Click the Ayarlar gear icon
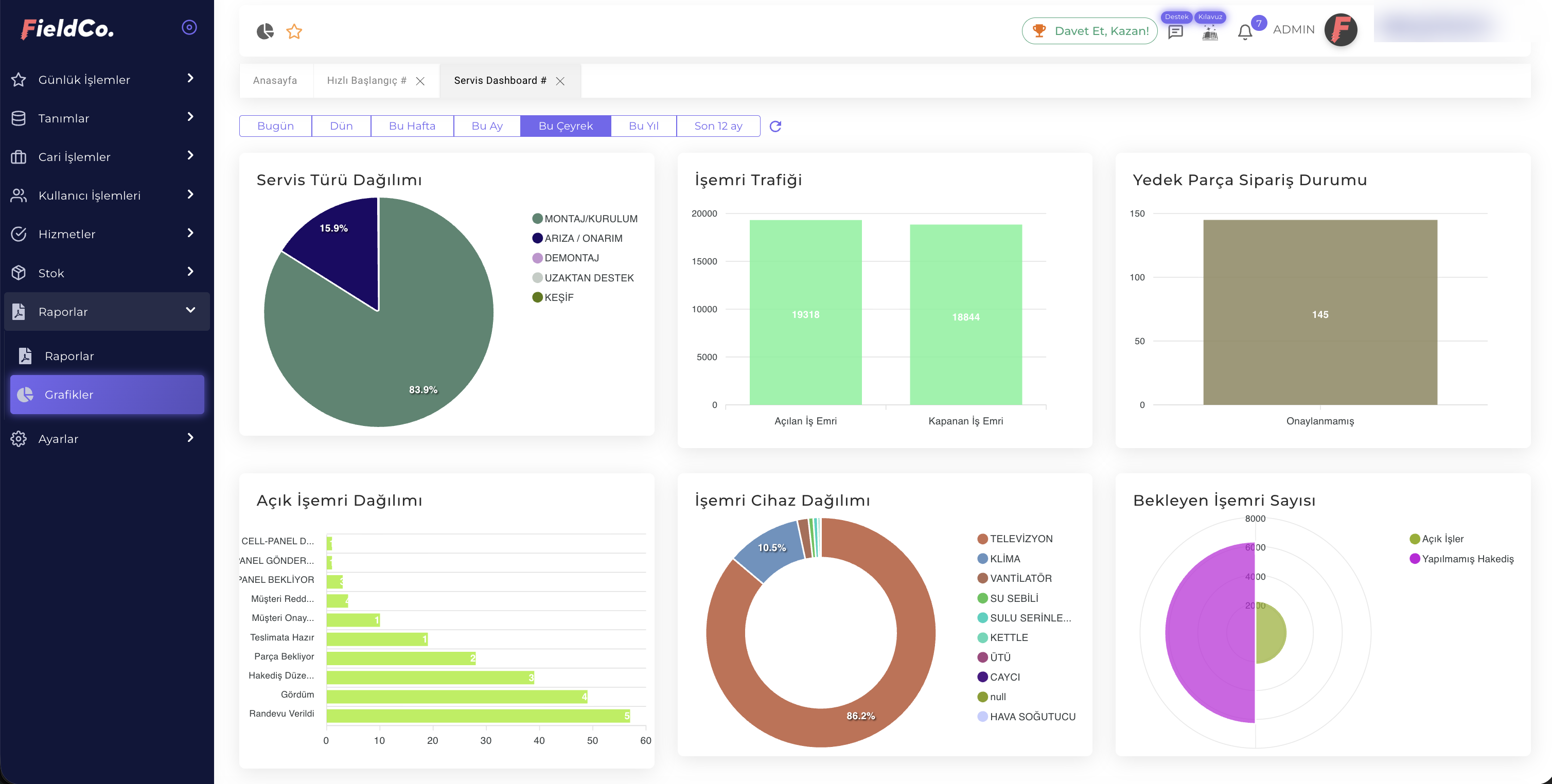 [x=19, y=438]
